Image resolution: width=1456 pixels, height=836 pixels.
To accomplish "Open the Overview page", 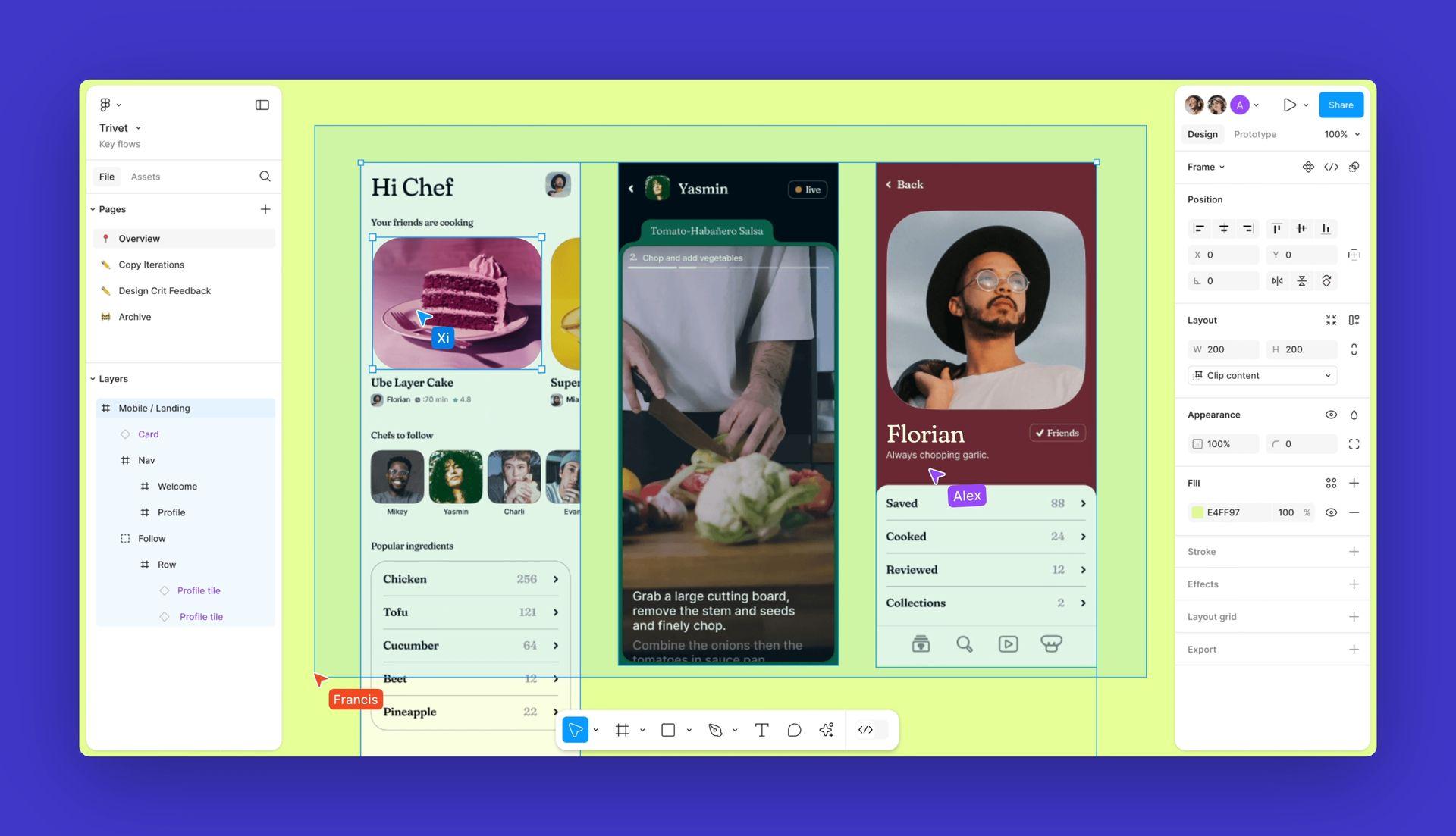I will [139, 238].
